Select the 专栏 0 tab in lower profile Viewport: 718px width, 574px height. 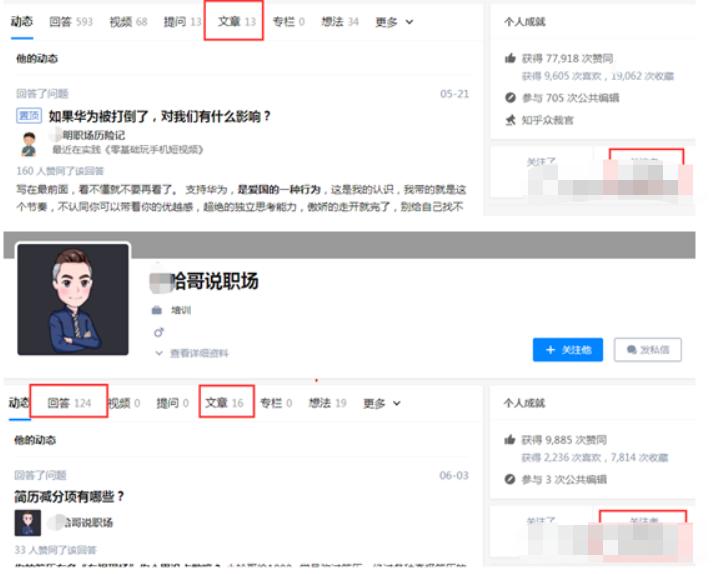(276, 403)
